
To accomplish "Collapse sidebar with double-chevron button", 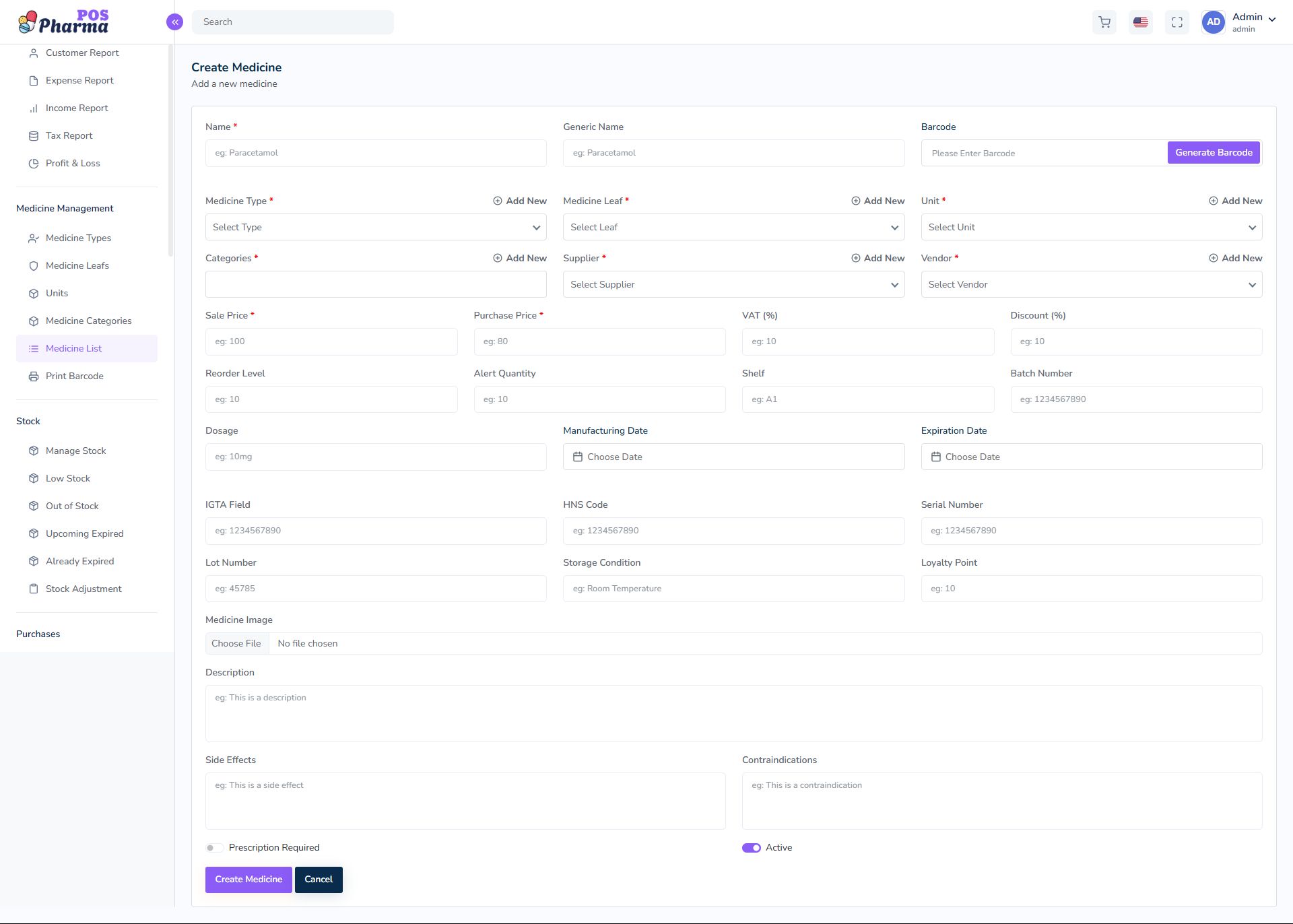I will 174,22.
